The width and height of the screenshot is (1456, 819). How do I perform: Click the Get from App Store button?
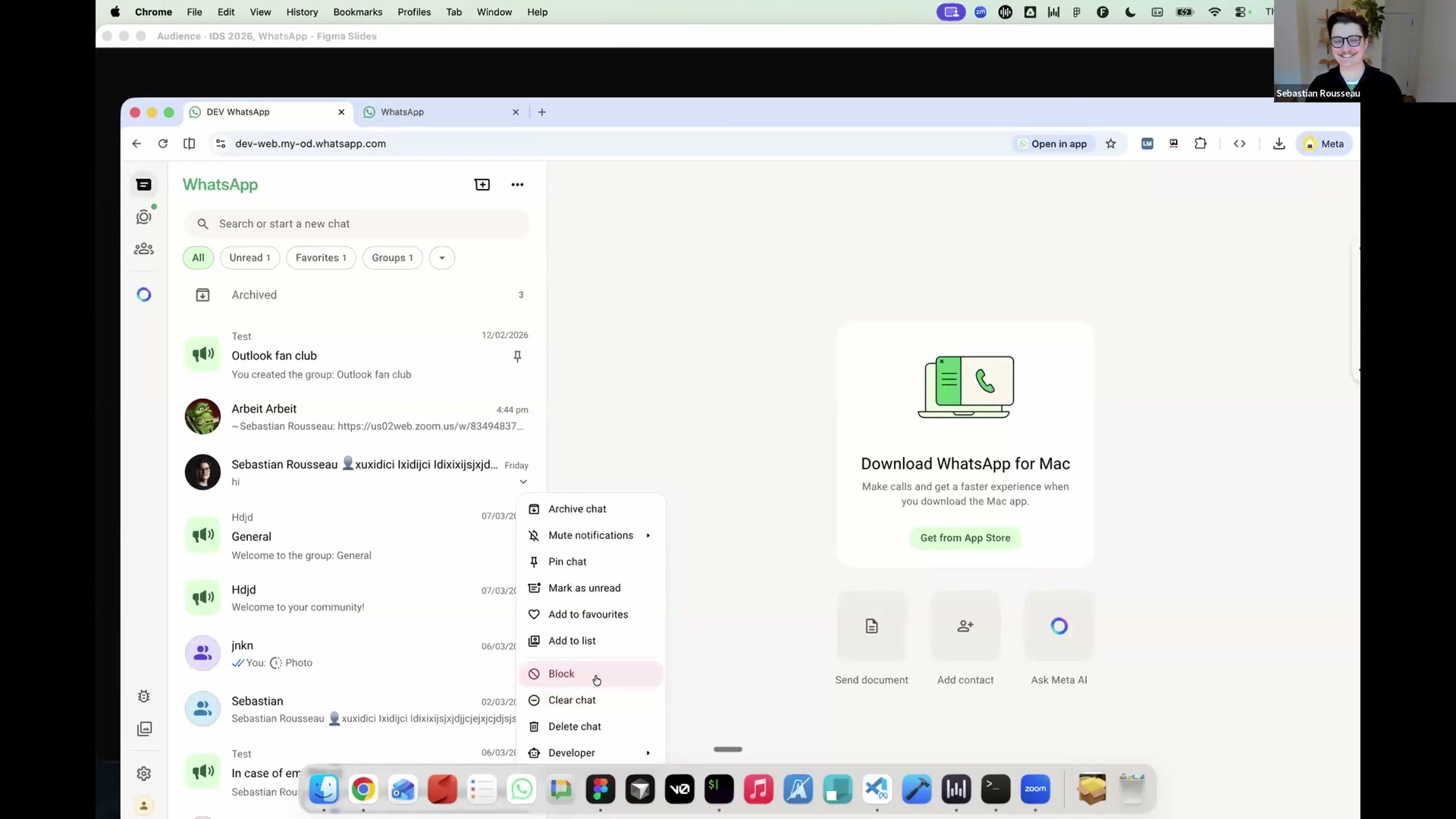pyautogui.click(x=965, y=538)
